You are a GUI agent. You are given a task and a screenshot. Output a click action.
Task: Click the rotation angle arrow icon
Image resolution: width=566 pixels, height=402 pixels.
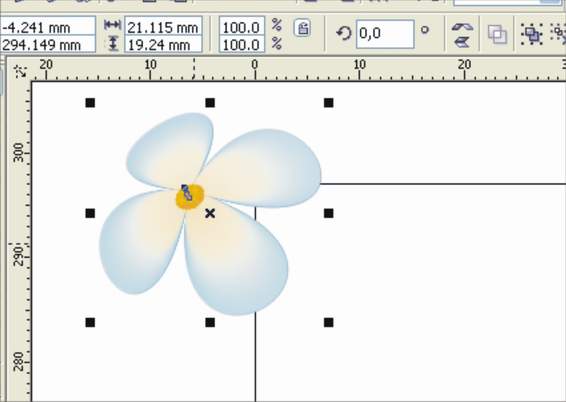(x=344, y=34)
